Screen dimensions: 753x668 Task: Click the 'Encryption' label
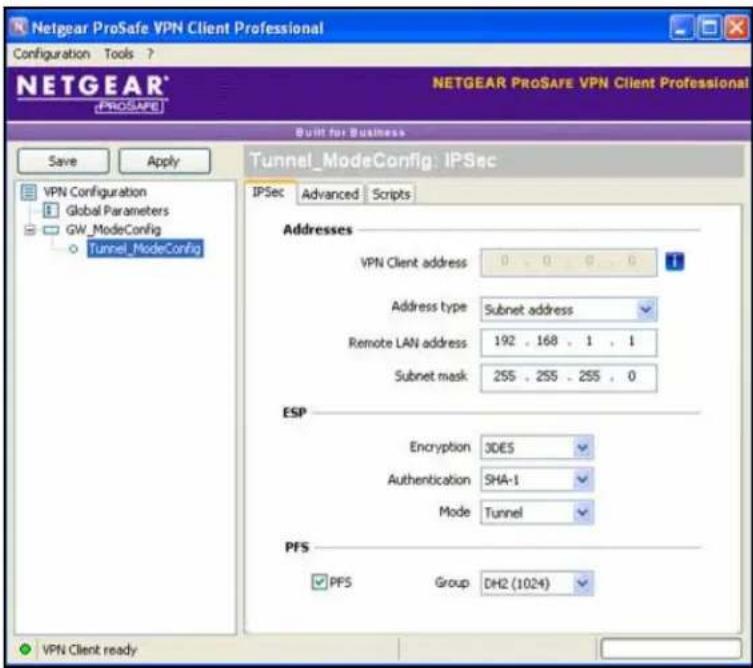point(440,447)
